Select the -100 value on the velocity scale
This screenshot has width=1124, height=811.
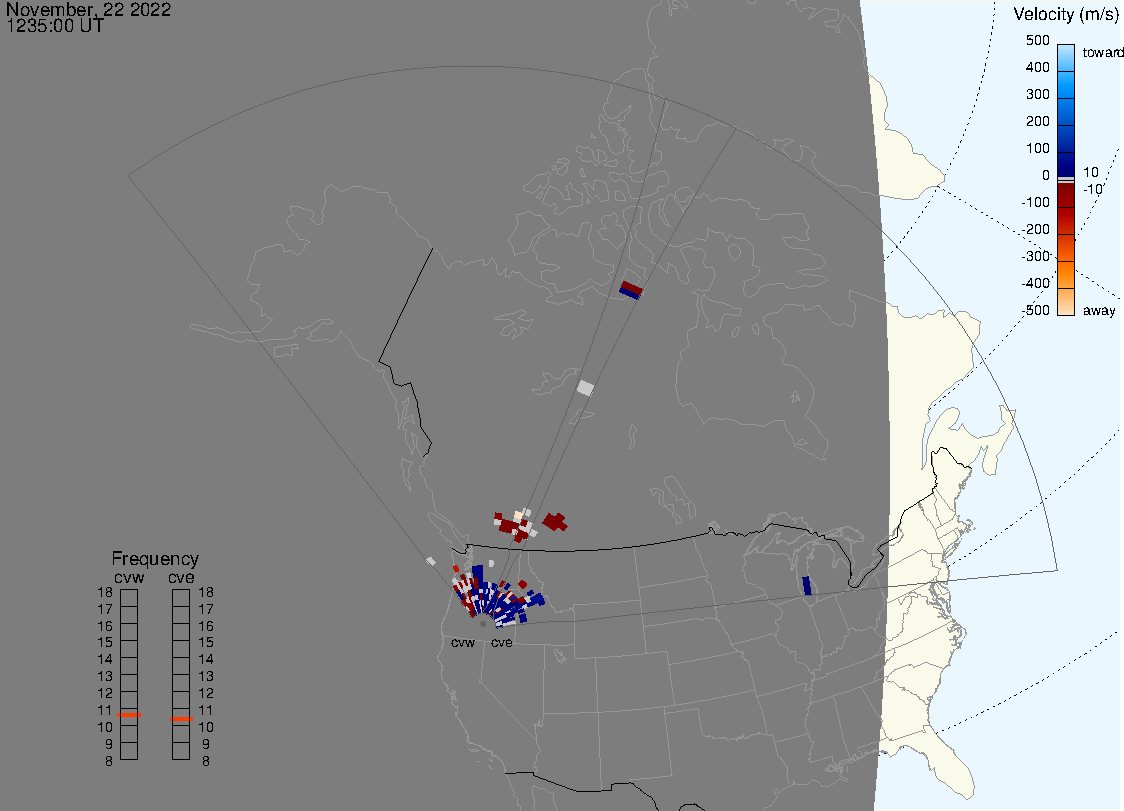(x=1035, y=202)
